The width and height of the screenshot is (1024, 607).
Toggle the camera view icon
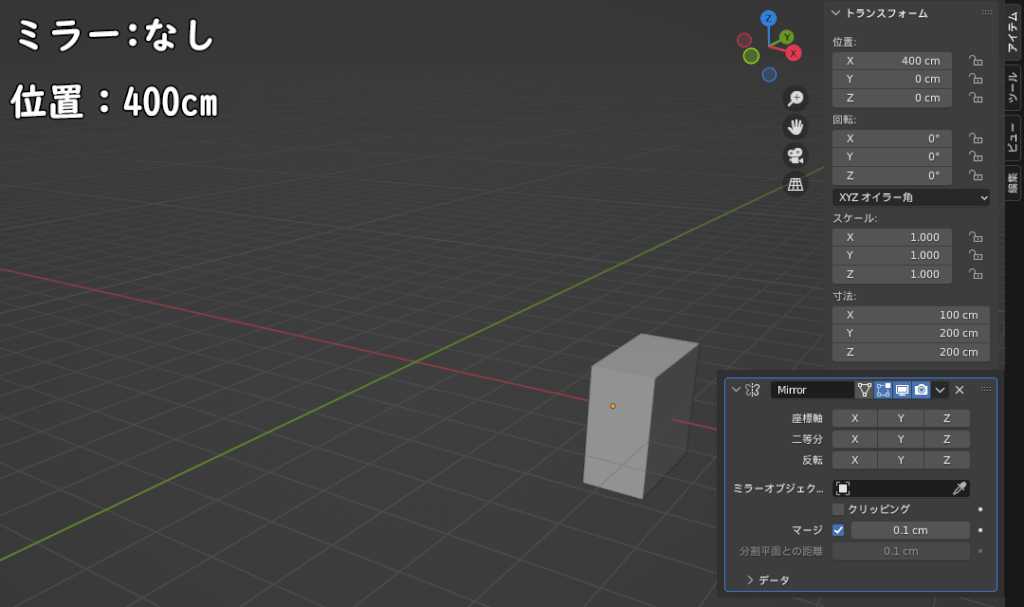(x=795, y=156)
